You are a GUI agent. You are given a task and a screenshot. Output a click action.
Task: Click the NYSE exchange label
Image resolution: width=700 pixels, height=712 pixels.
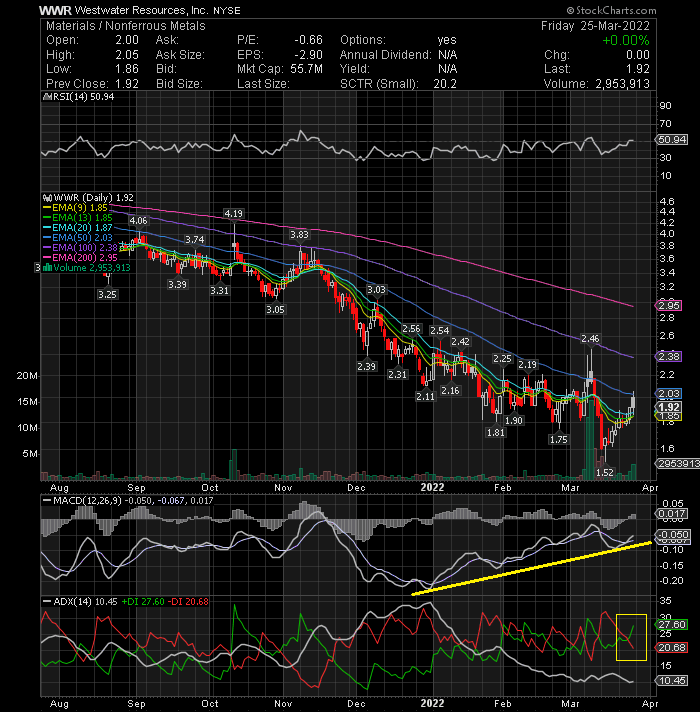coord(227,10)
